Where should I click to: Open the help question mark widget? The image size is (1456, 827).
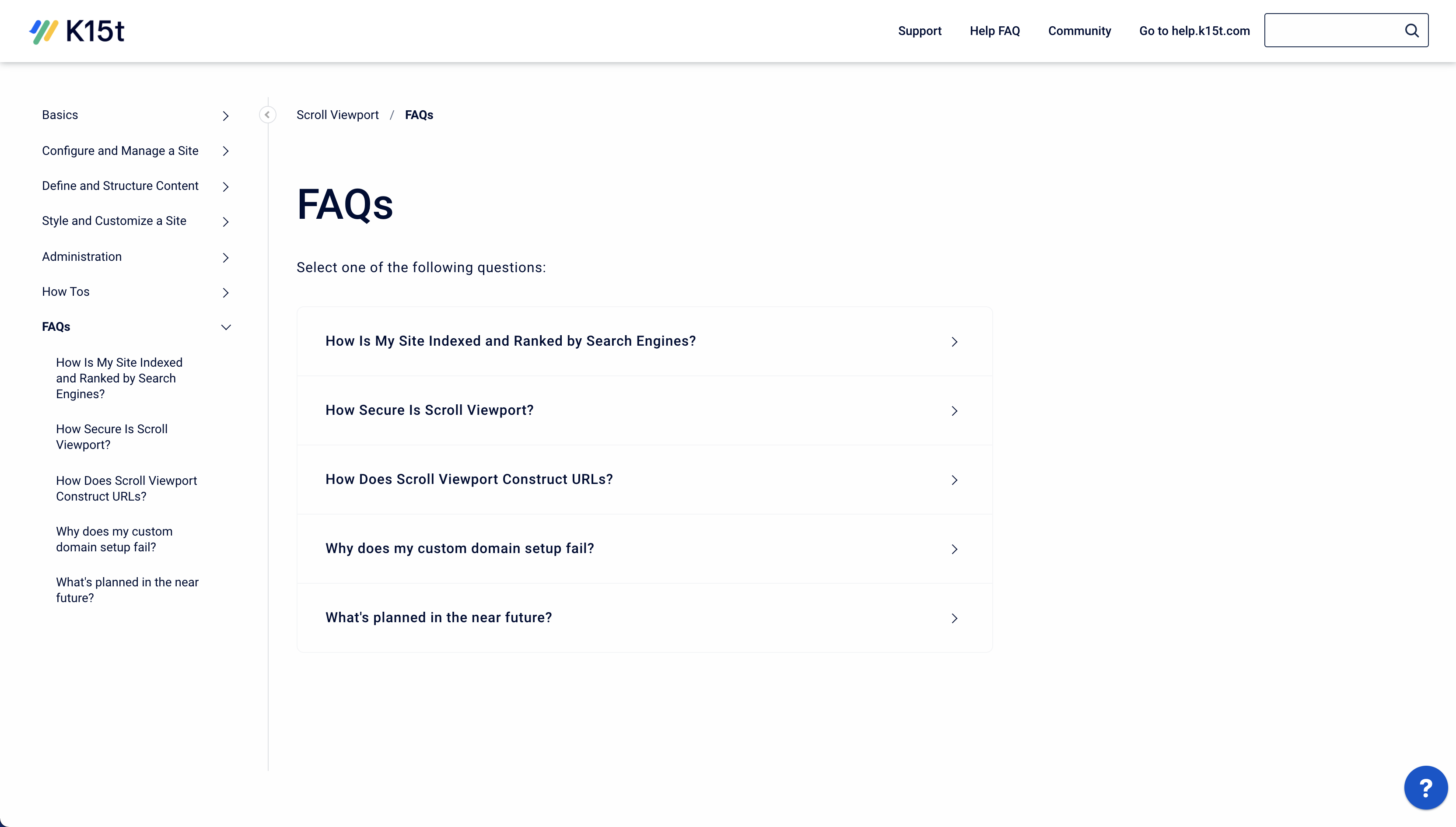[1425, 787]
